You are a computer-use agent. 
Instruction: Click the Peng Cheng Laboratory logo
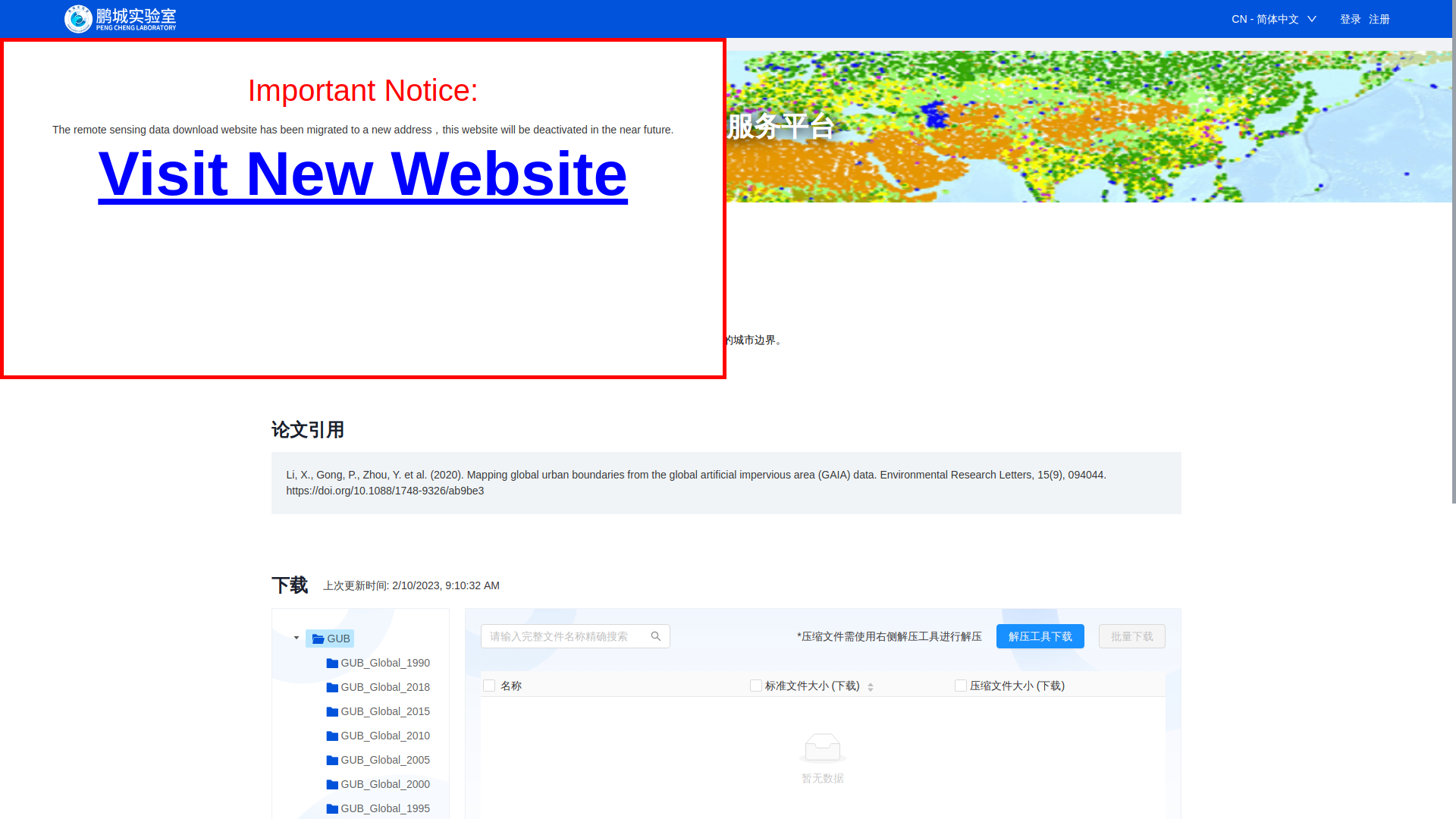(121, 19)
